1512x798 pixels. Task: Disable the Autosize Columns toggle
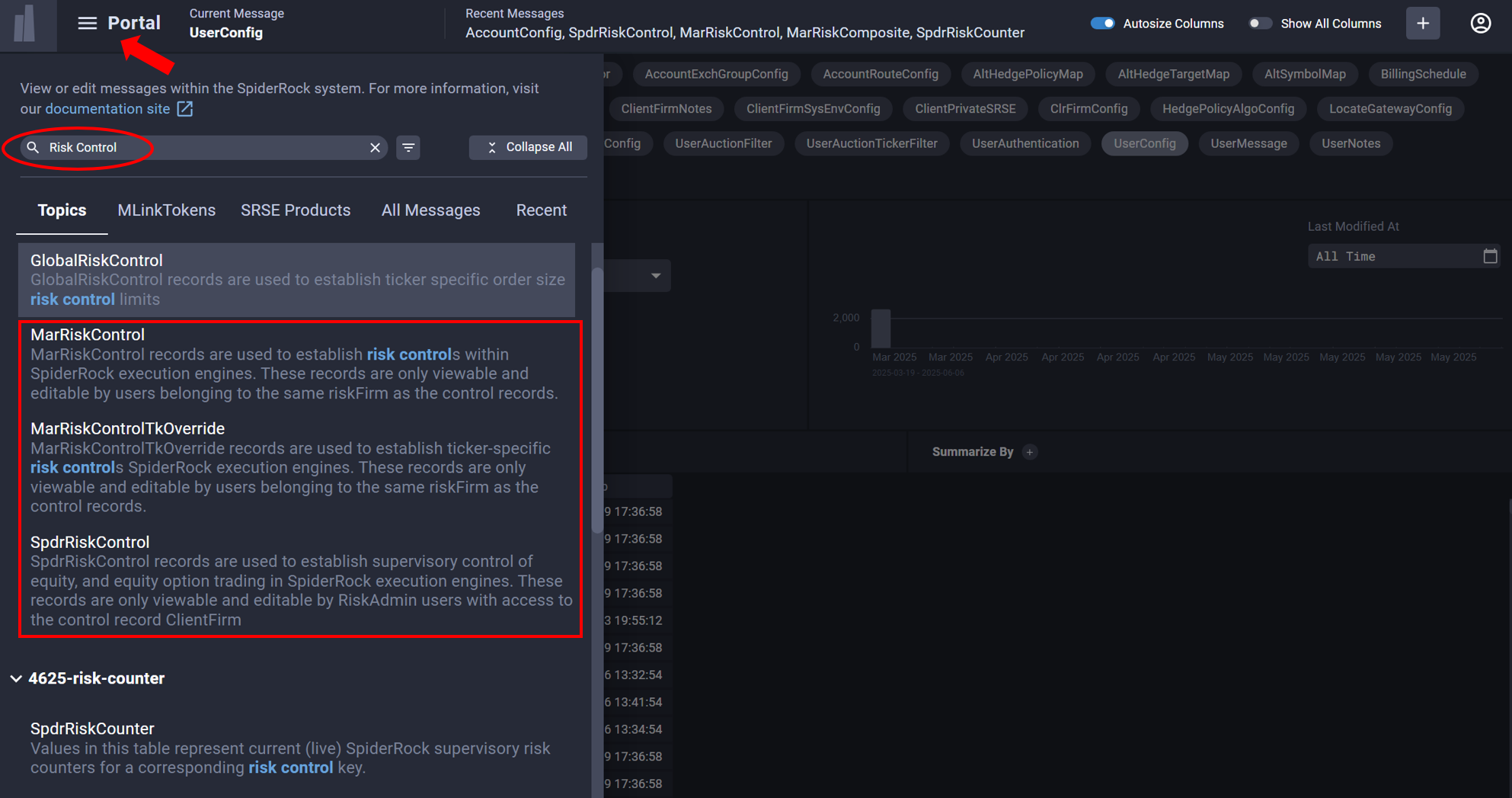click(x=1102, y=24)
